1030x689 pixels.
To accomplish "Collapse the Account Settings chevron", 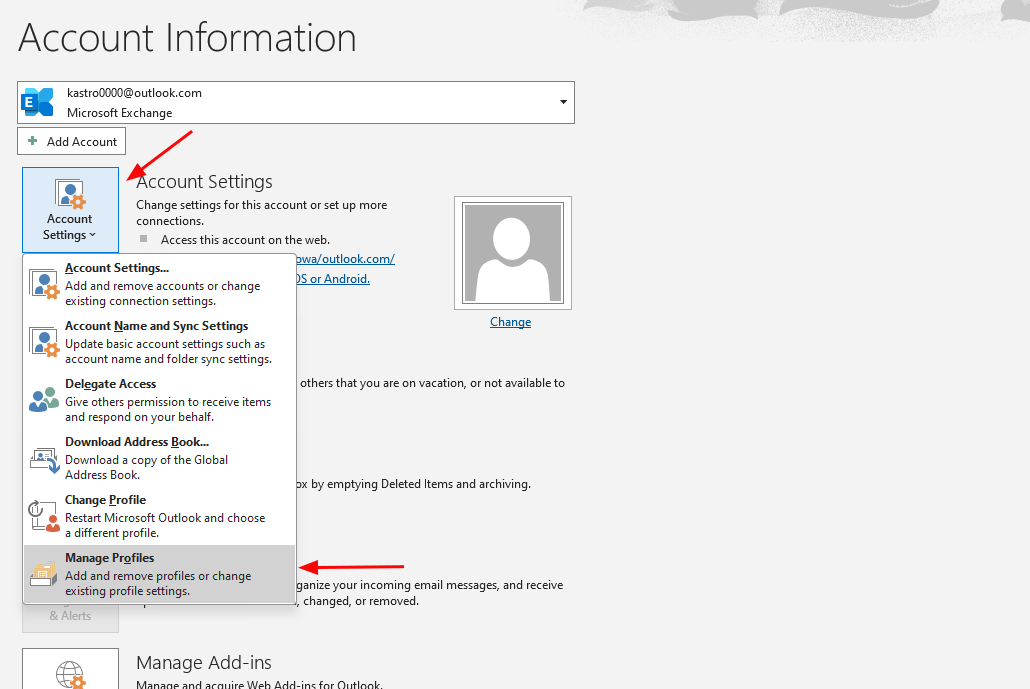I will (x=92, y=236).
